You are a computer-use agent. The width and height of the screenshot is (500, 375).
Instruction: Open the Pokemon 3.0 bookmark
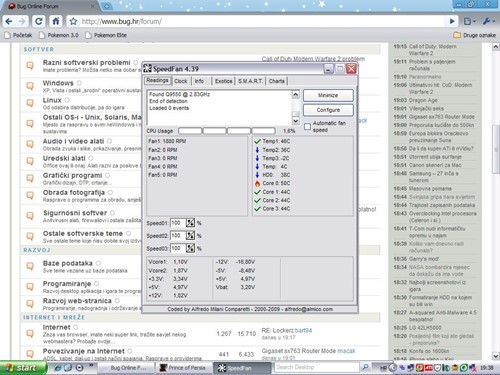point(59,35)
